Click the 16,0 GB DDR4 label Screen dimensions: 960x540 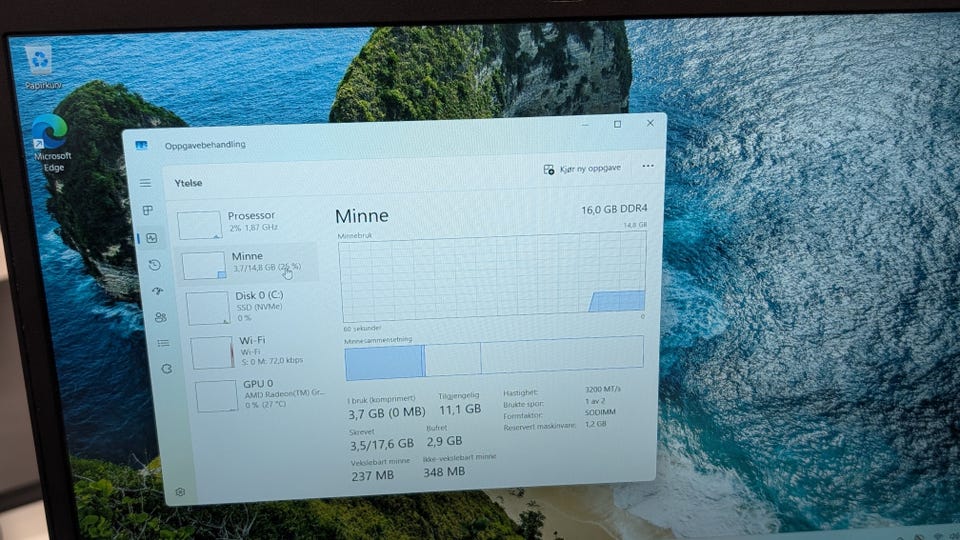(614, 209)
